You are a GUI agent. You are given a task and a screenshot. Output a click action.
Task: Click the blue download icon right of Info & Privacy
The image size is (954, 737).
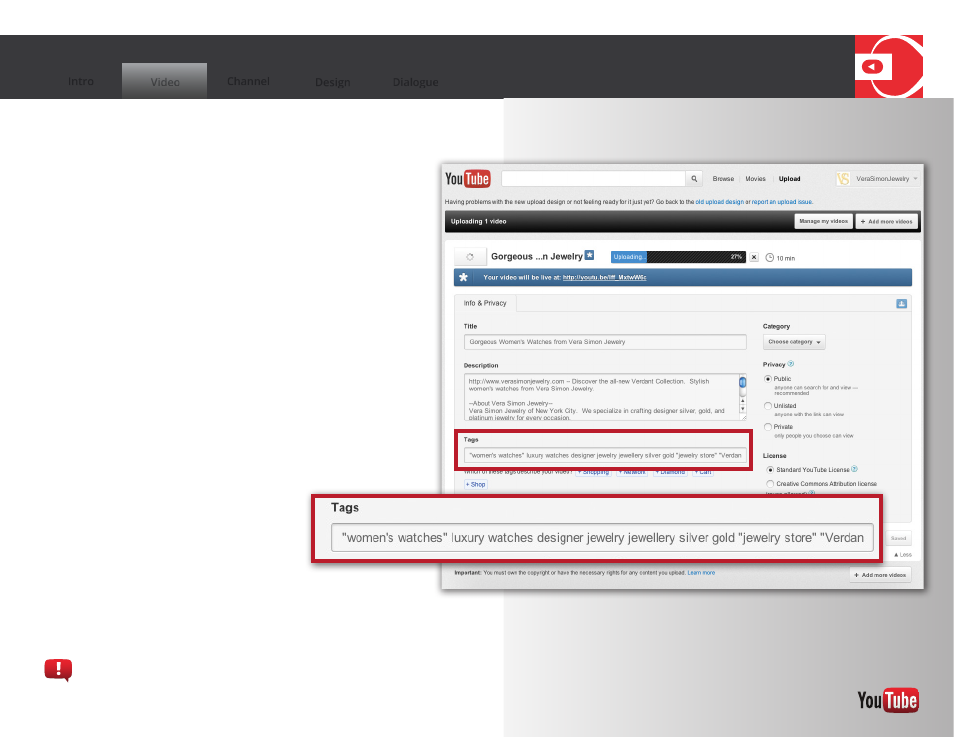(x=901, y=304)
